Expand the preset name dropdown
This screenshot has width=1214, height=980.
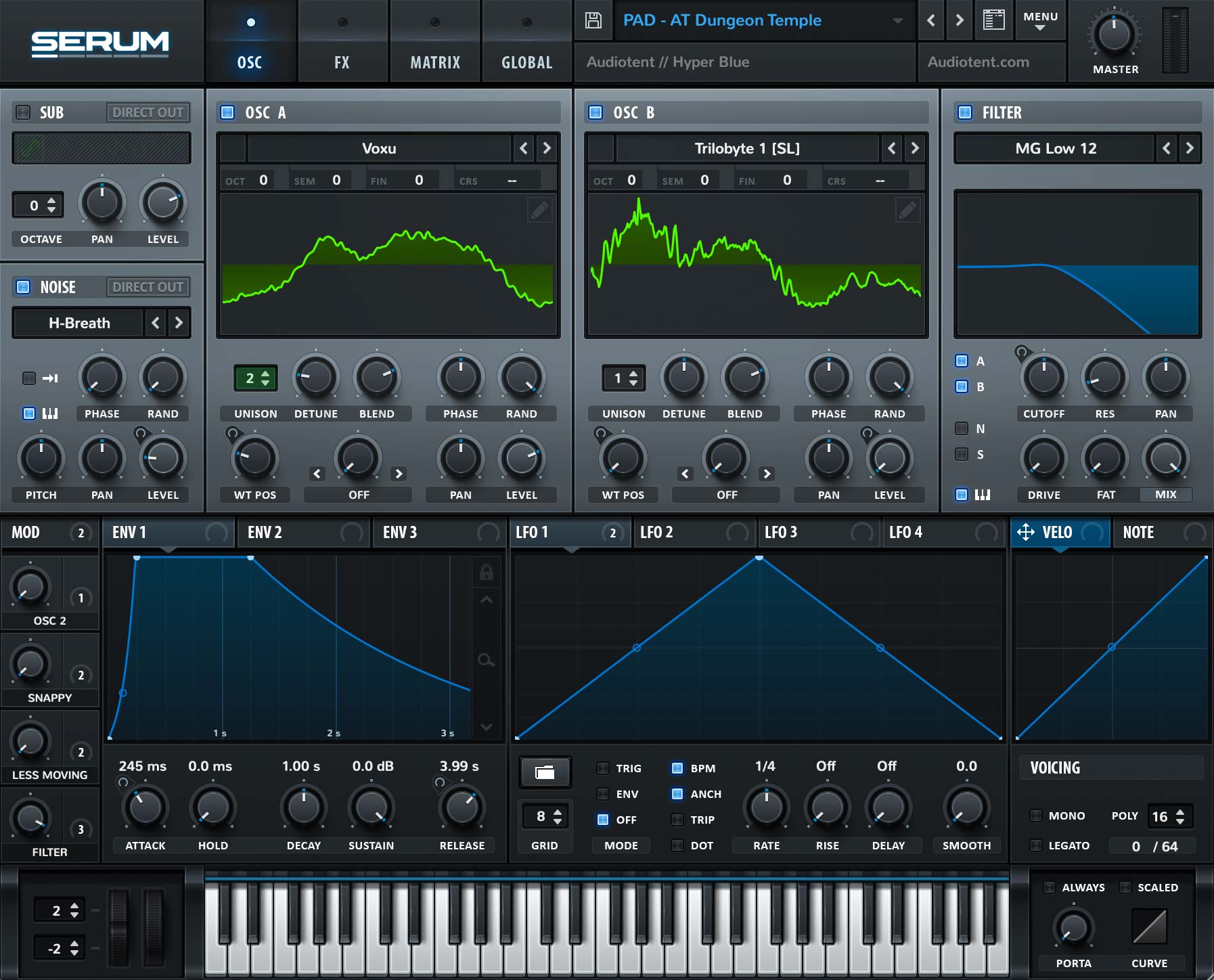[x=897, y=20]
